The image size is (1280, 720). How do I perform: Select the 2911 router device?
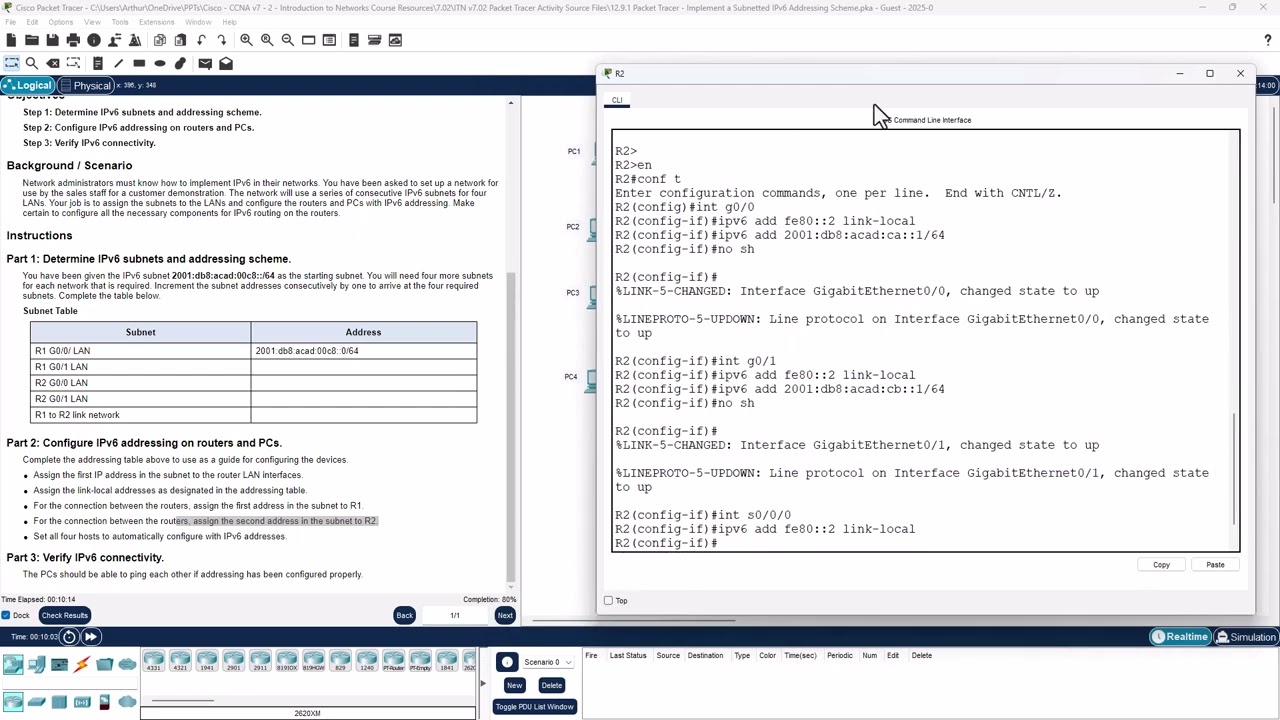260,661
